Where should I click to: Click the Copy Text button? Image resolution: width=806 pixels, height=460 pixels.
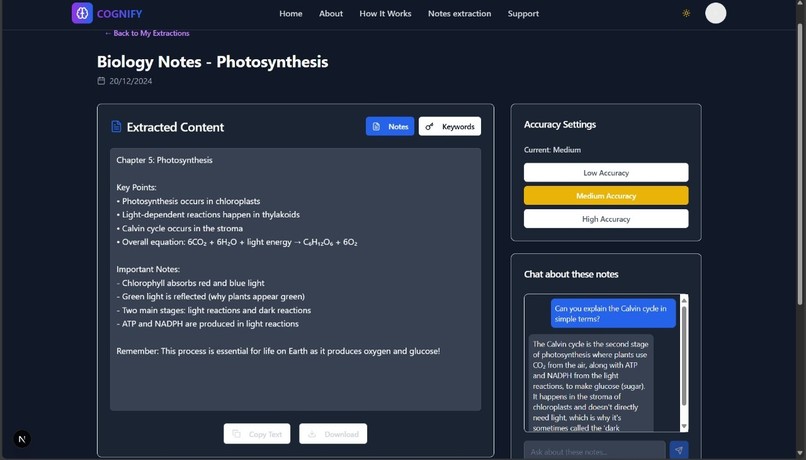pyautogui.click(x=257, y=434)
